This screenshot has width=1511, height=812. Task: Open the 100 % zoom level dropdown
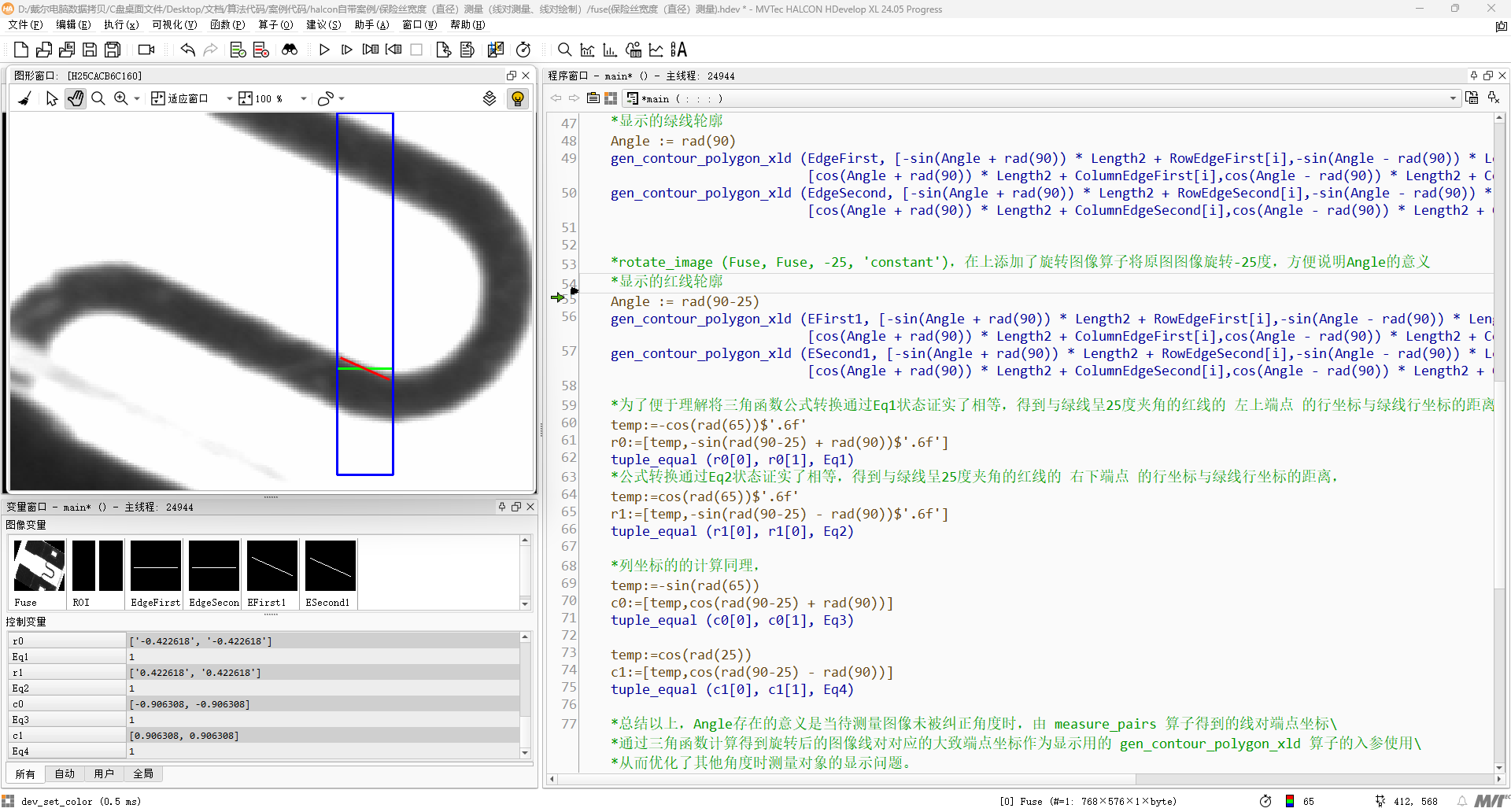click(303, 99)
